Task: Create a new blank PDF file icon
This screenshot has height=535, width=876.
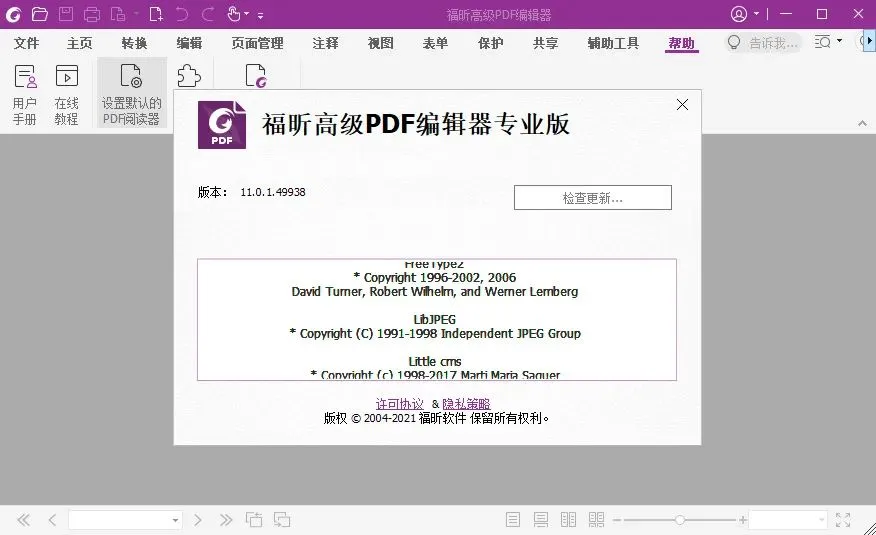Action: (x=156, y=14)
